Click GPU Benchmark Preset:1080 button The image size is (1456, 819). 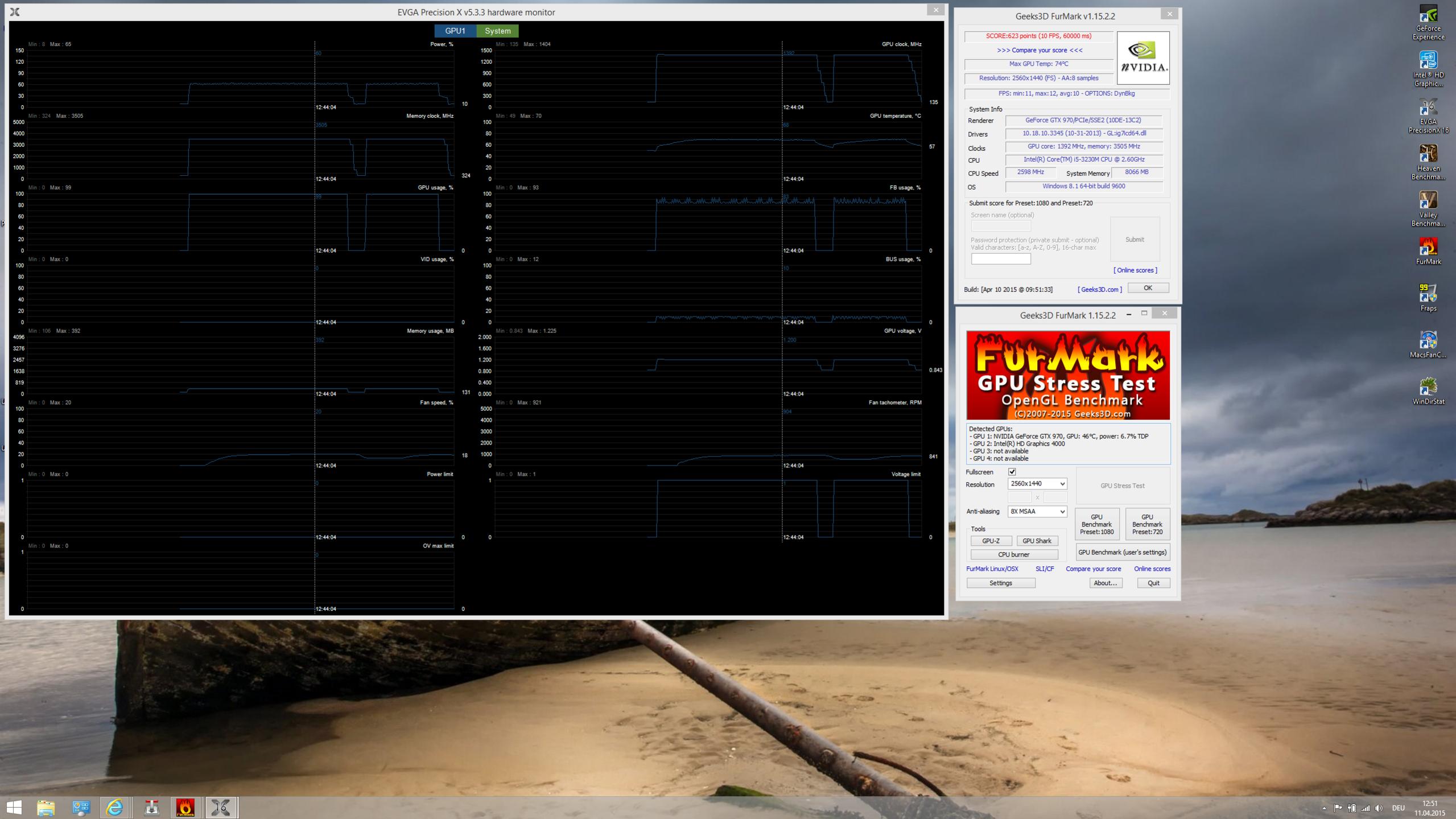pyautogui.click(x=1096, y=524)
